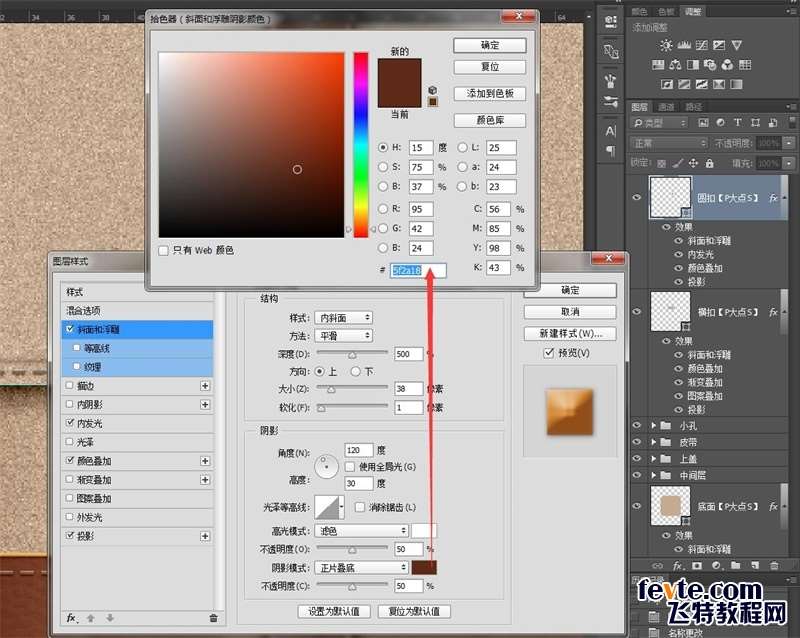This screenshot has height=638, width=800.
Task: Lock all with the padlock icon
Action: (x=709, y=163)
